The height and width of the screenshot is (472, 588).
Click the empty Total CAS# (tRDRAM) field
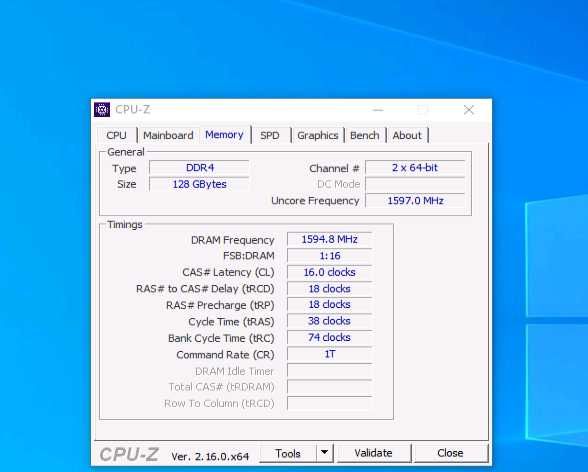tap(330, 387)
